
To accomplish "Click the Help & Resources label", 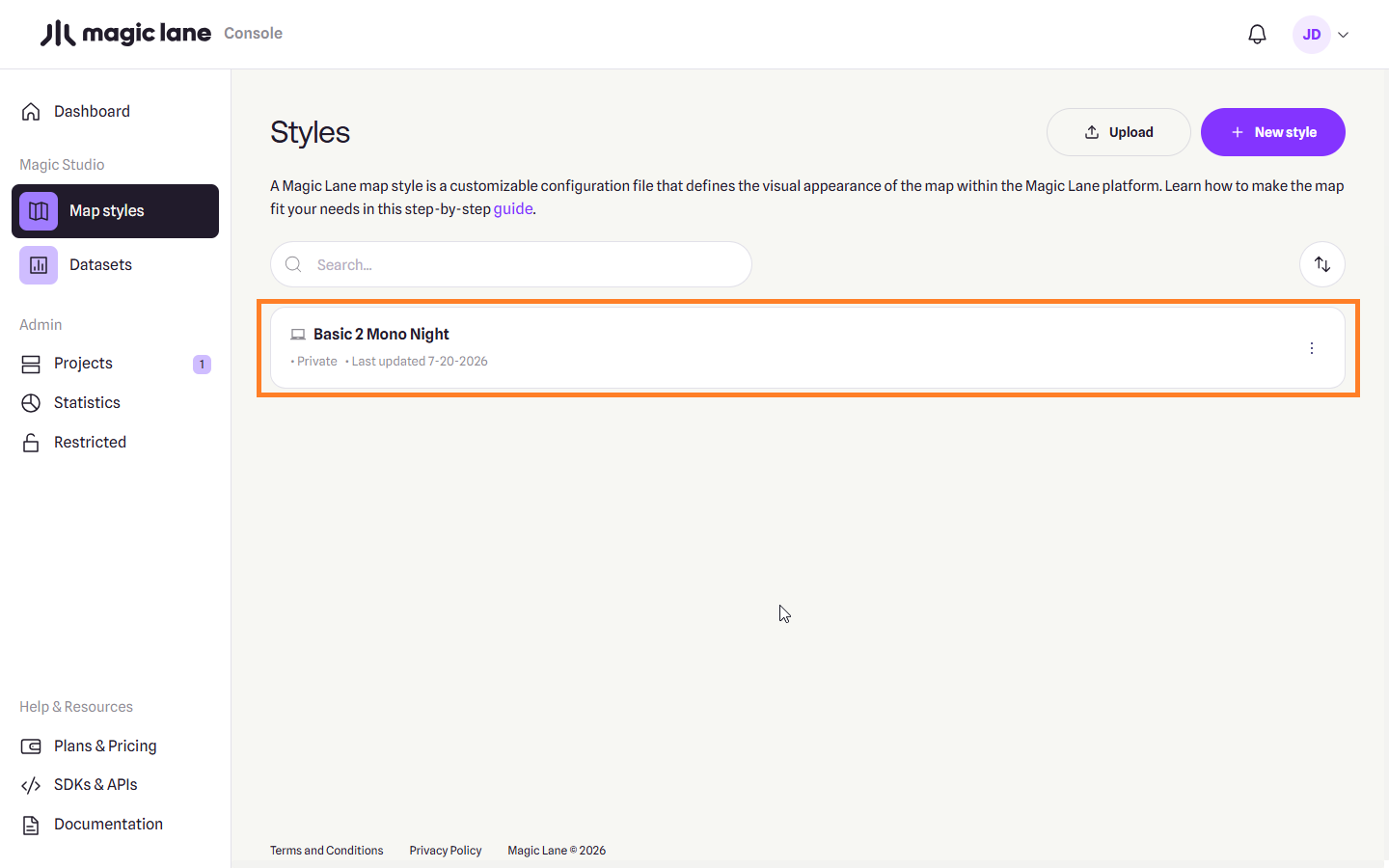I will [76, 707].
